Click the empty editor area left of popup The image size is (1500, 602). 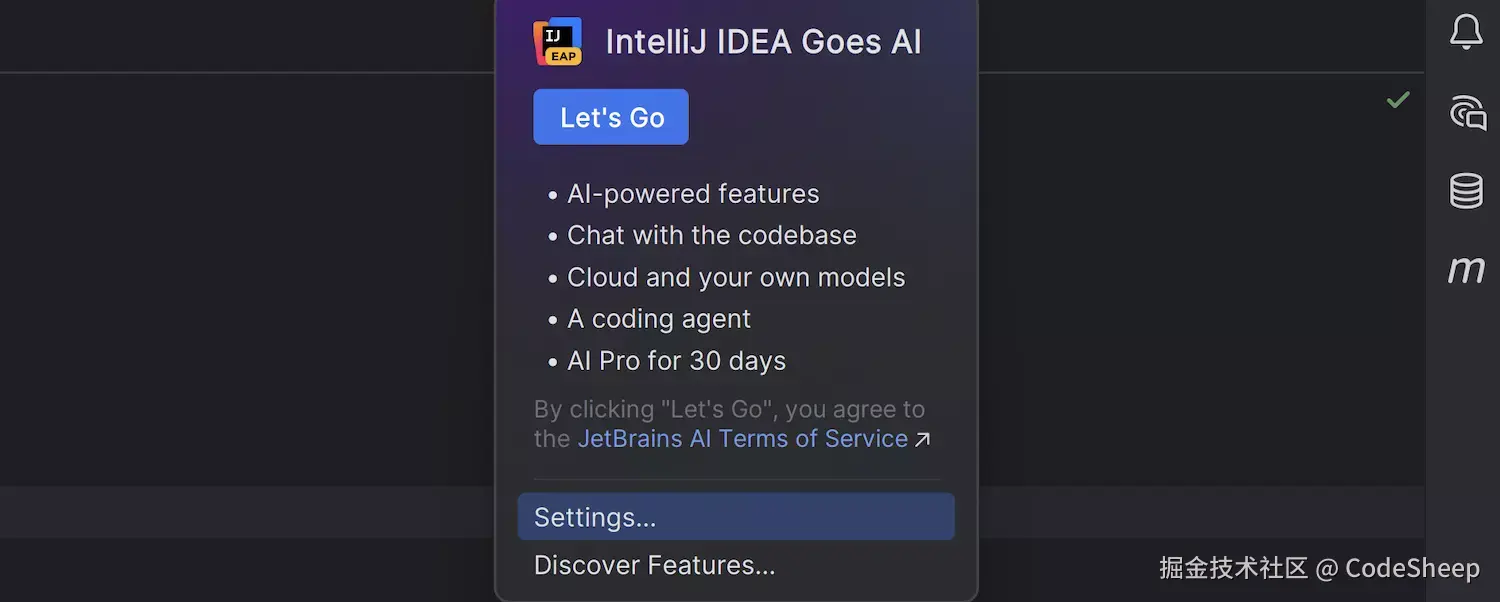coord(250,280)
